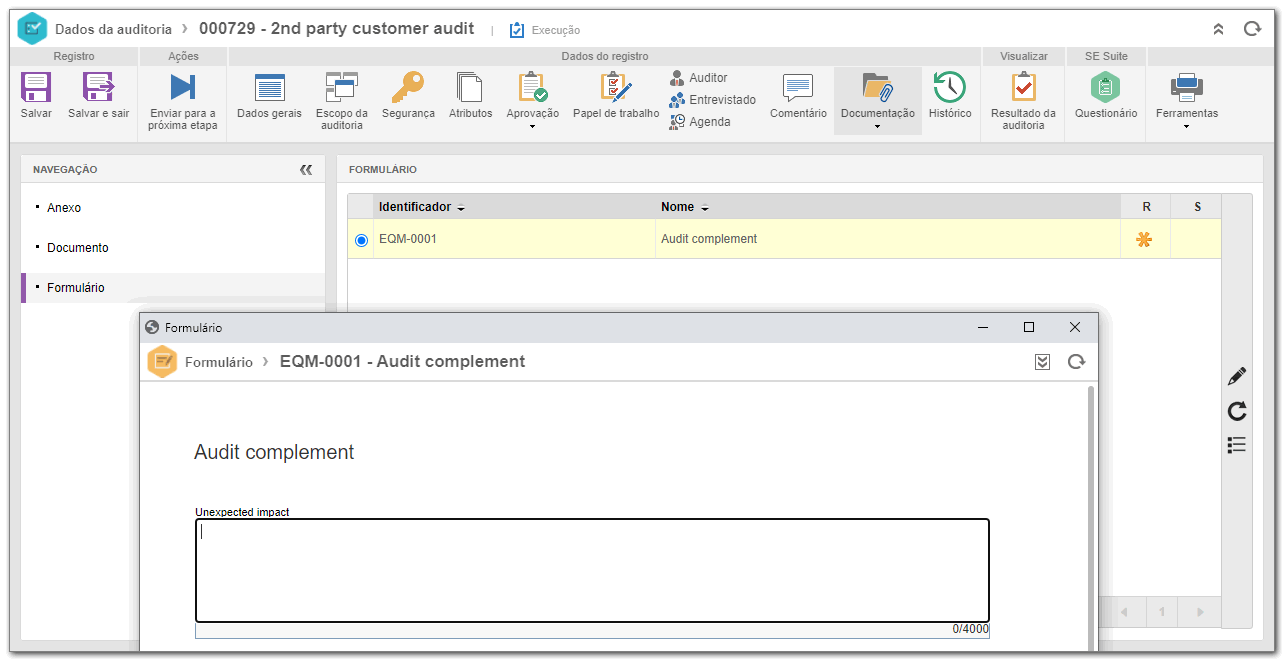Open the Agenda option

coord(700,122)
